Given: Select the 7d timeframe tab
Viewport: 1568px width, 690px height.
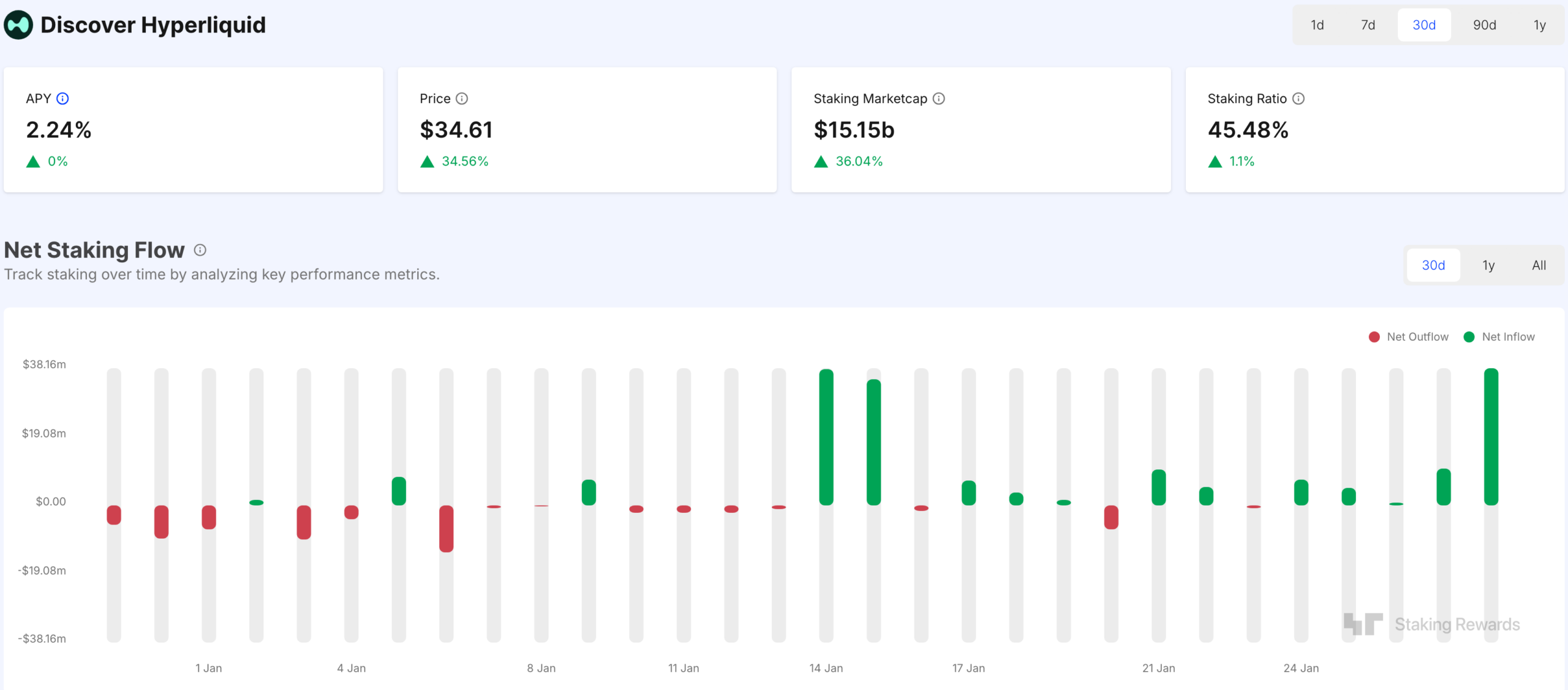Looking at the screenshot, I should [x=1368, y=25].
